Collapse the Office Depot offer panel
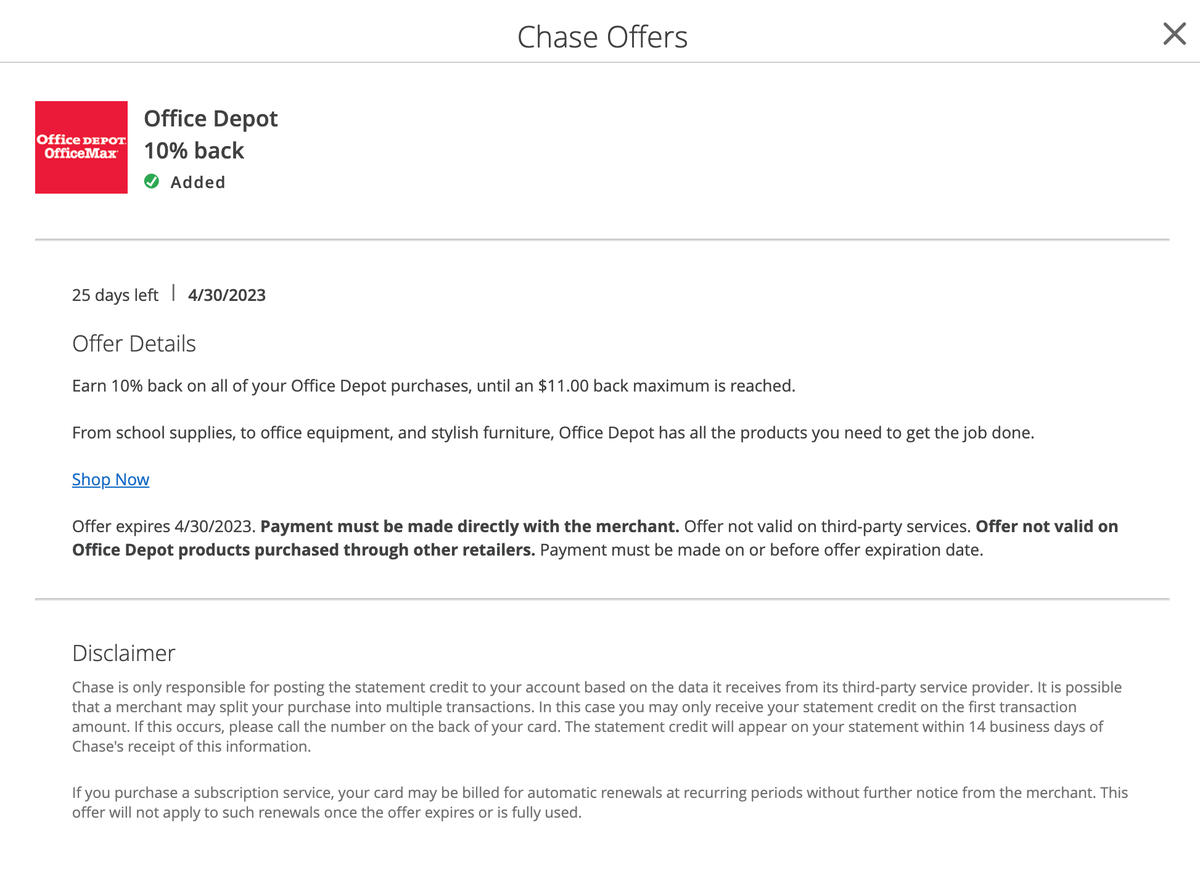This screenshot has height=875, width=1200. point(210,118)
